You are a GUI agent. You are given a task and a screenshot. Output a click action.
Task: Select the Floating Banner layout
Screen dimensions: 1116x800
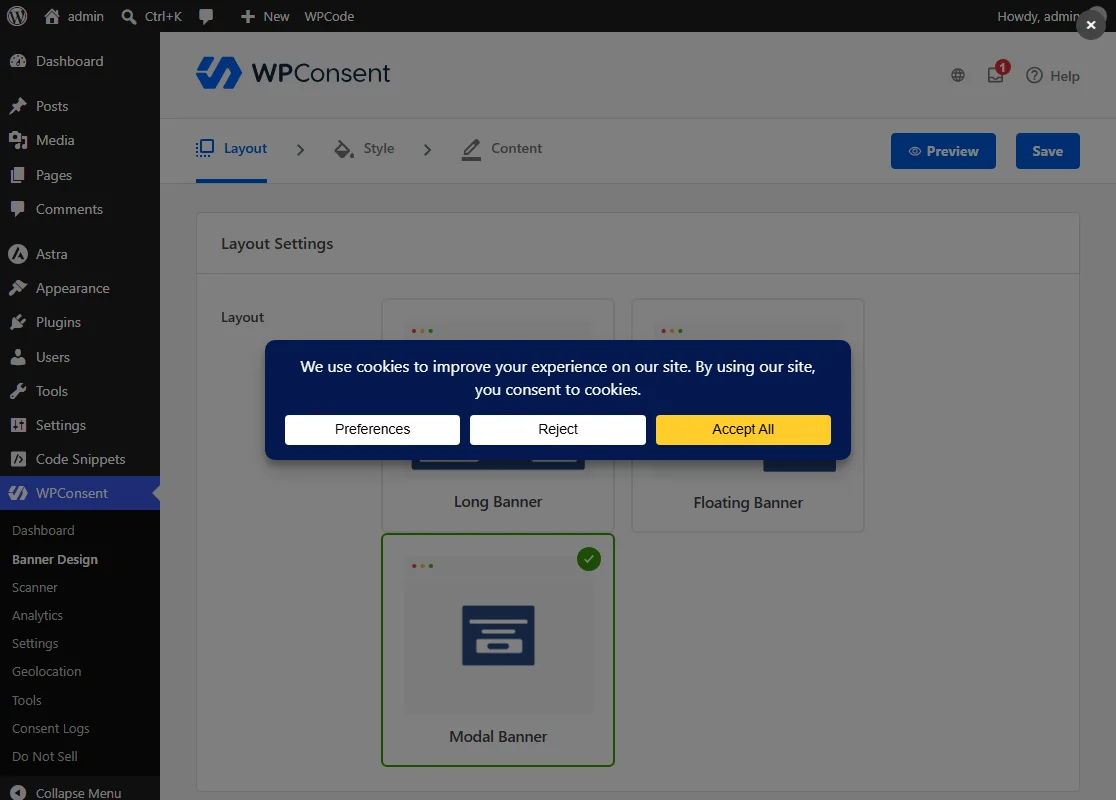747,502
